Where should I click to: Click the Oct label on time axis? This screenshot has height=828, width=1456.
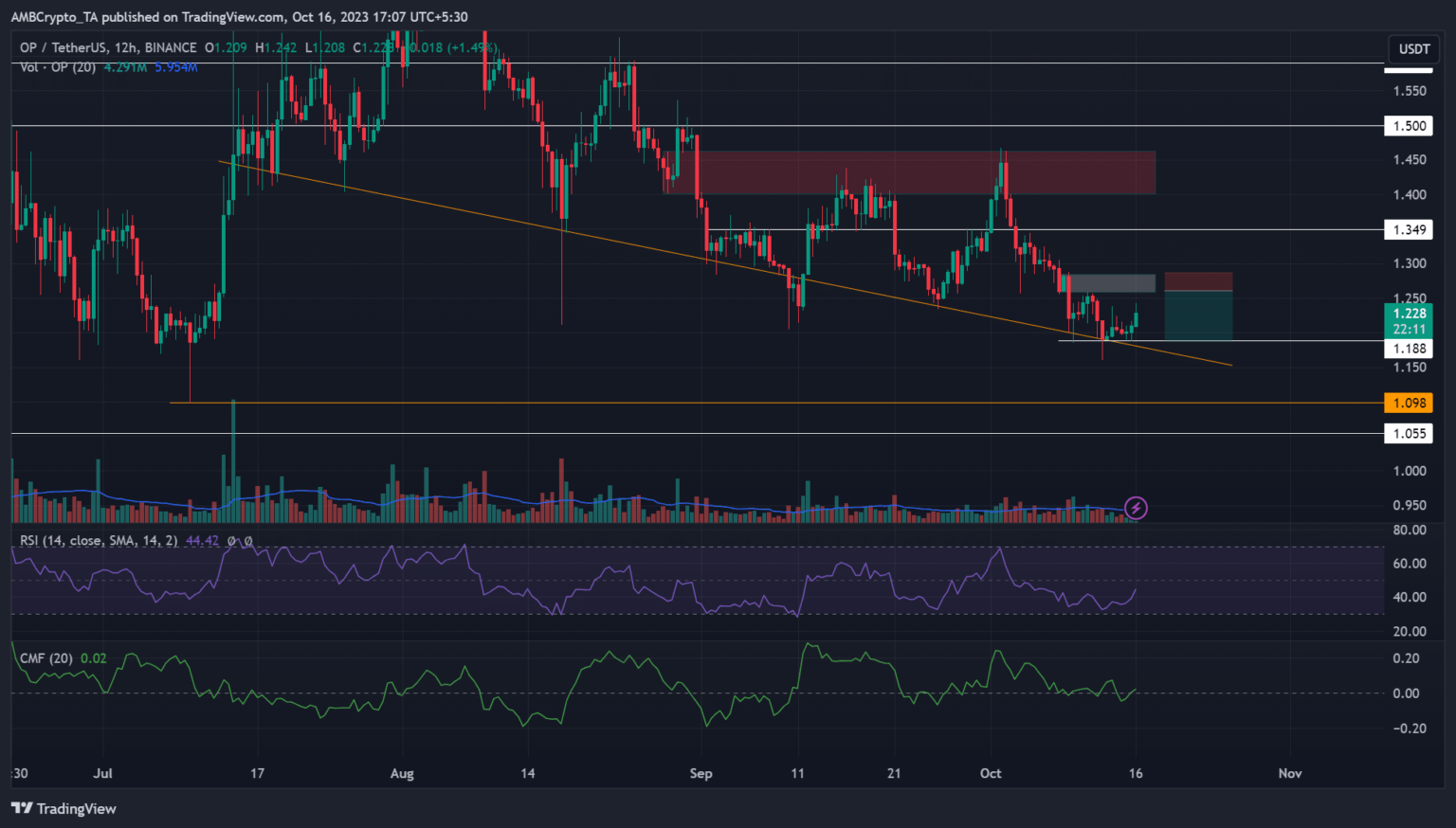coord(991,773)
